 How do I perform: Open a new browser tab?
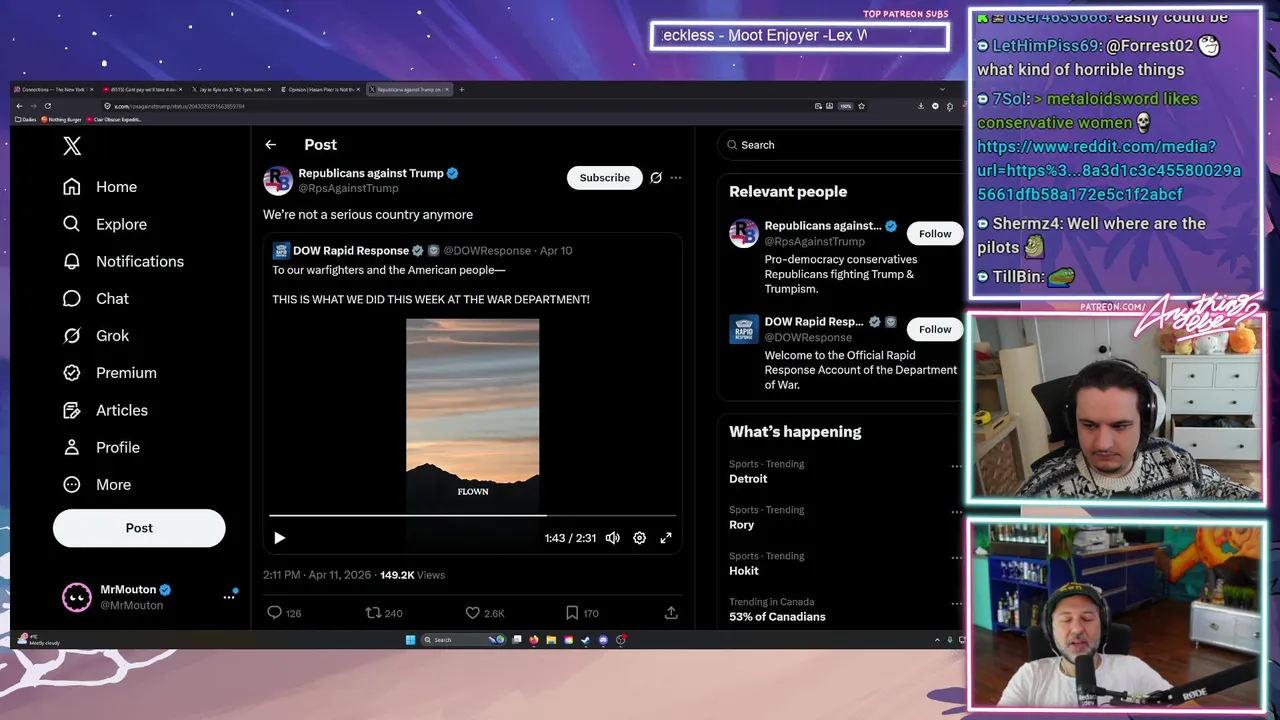pyautogui.click(x=461, y=89)
